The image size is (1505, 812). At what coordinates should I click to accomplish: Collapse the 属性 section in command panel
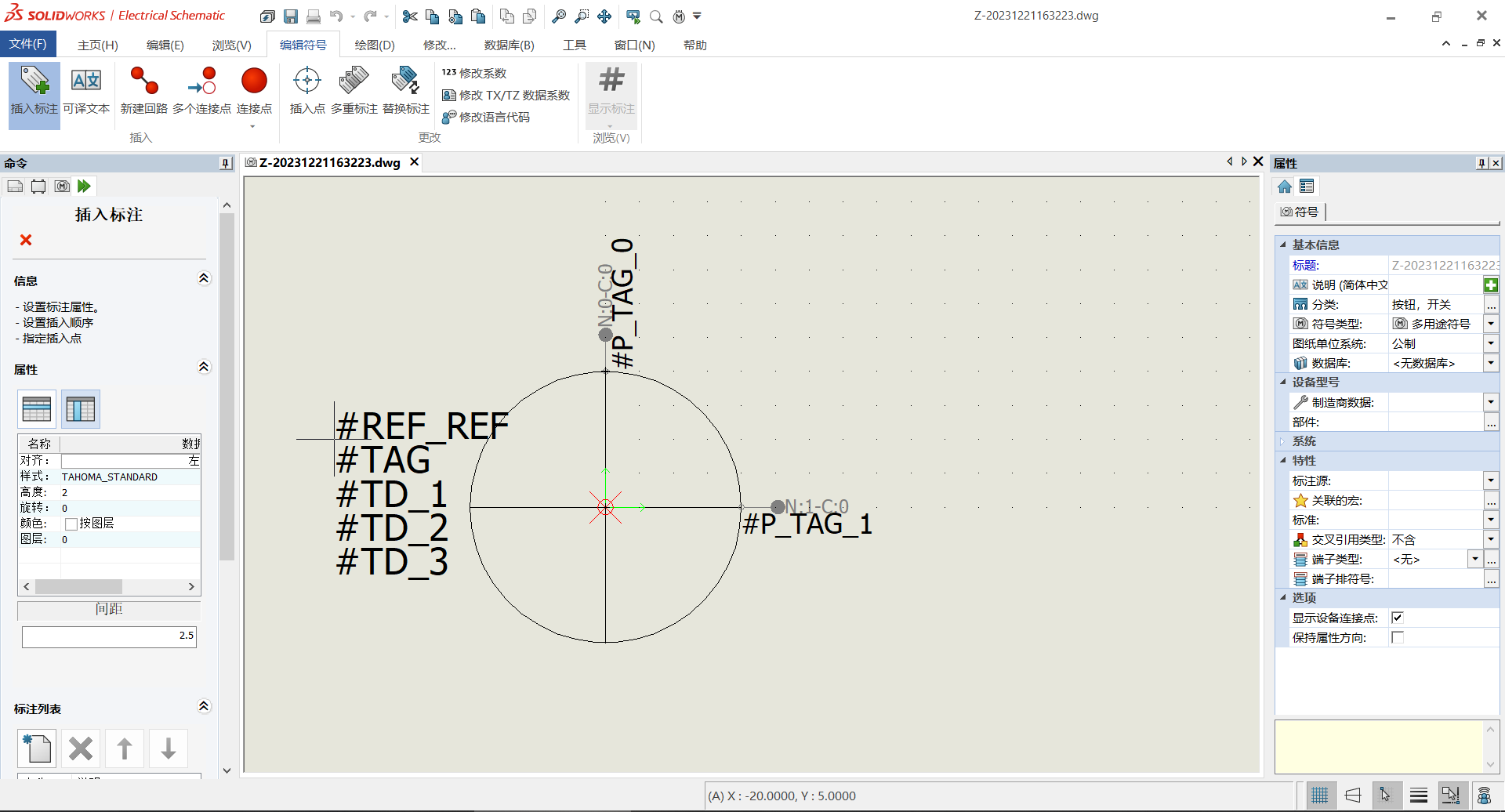(x=204, y=368)
